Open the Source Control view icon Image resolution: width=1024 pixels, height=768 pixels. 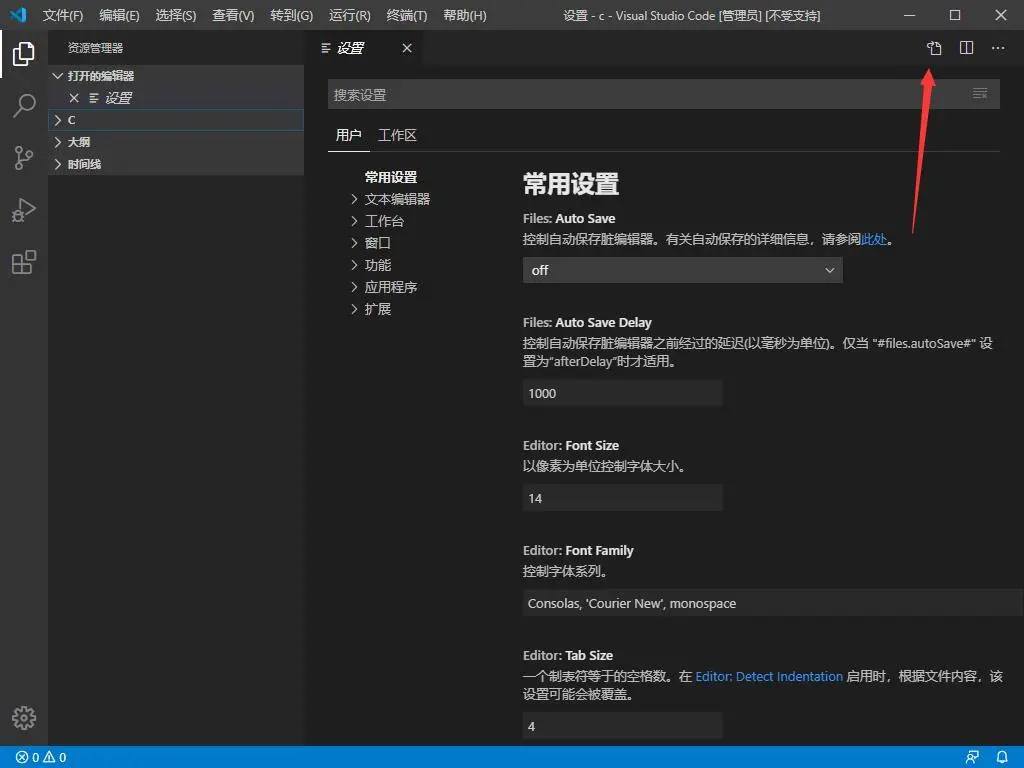[24, 158]
